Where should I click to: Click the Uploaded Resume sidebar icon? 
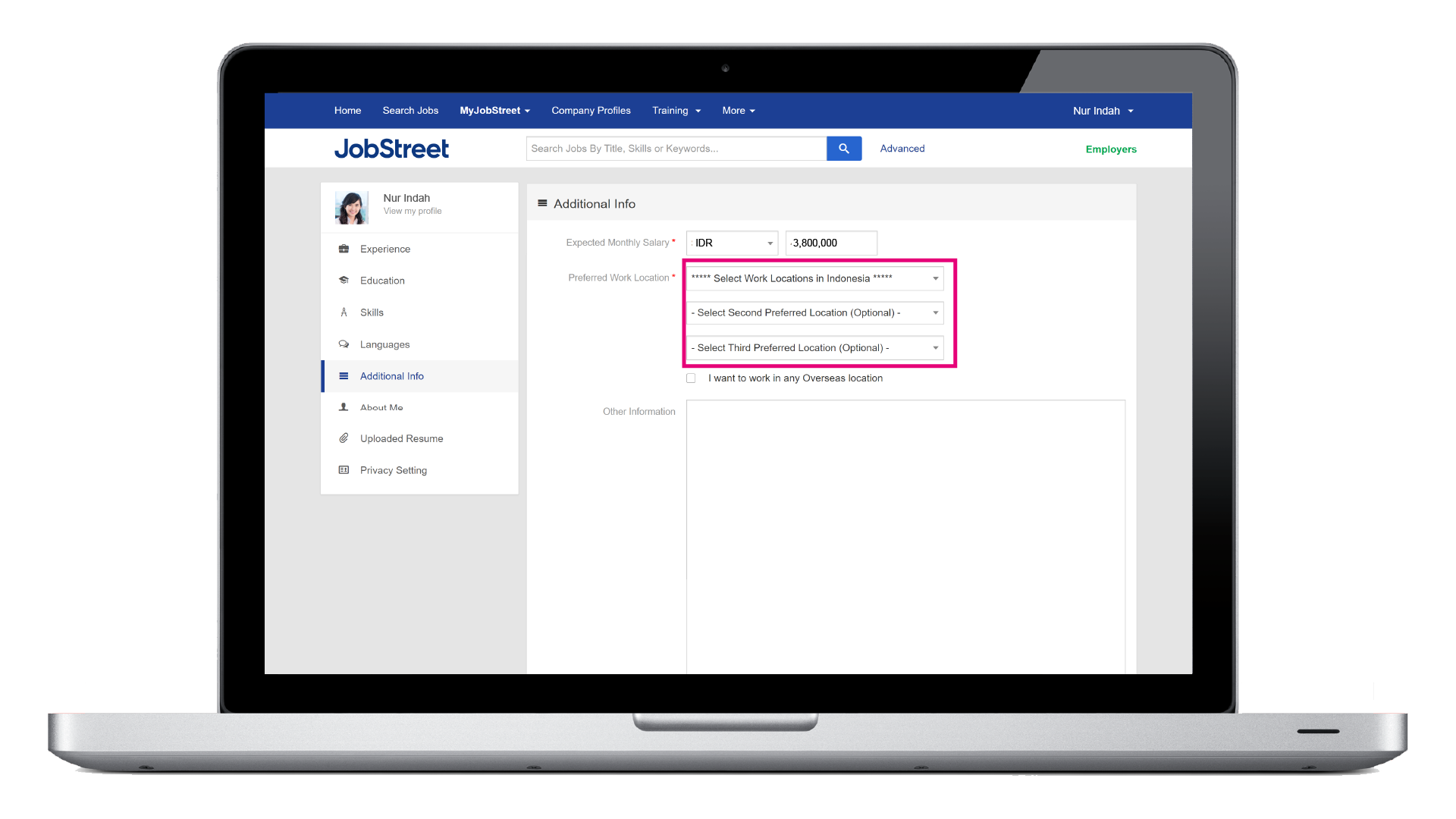tap(345, 438)
